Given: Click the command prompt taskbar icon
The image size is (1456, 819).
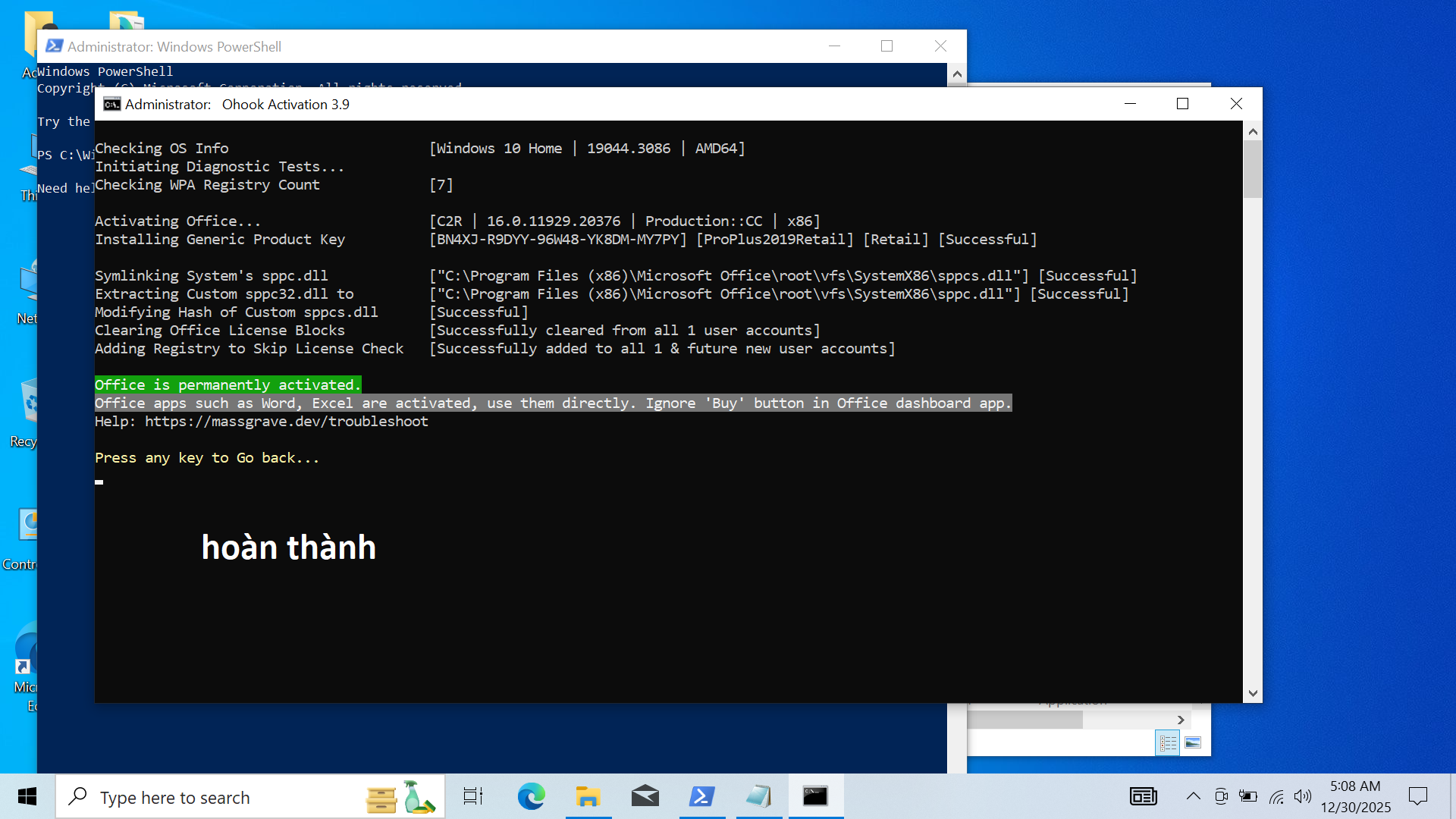Looking at the screenshot, I should [815, 796].
